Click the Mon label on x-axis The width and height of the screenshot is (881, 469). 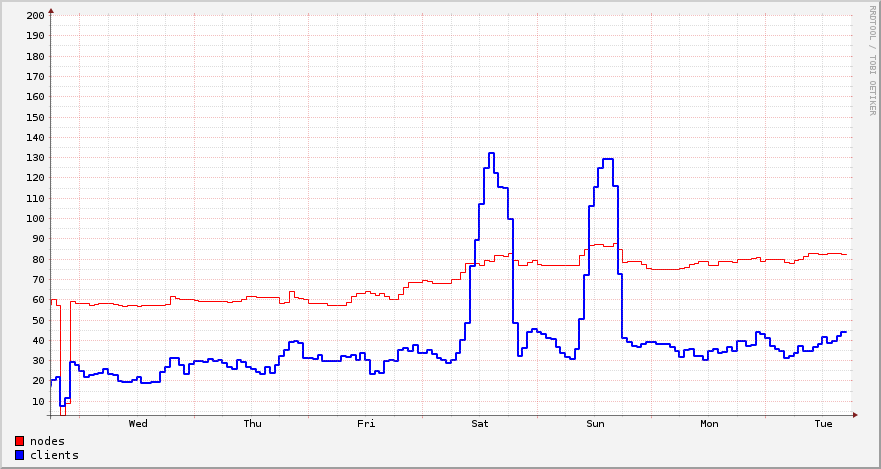click(709, 424)
